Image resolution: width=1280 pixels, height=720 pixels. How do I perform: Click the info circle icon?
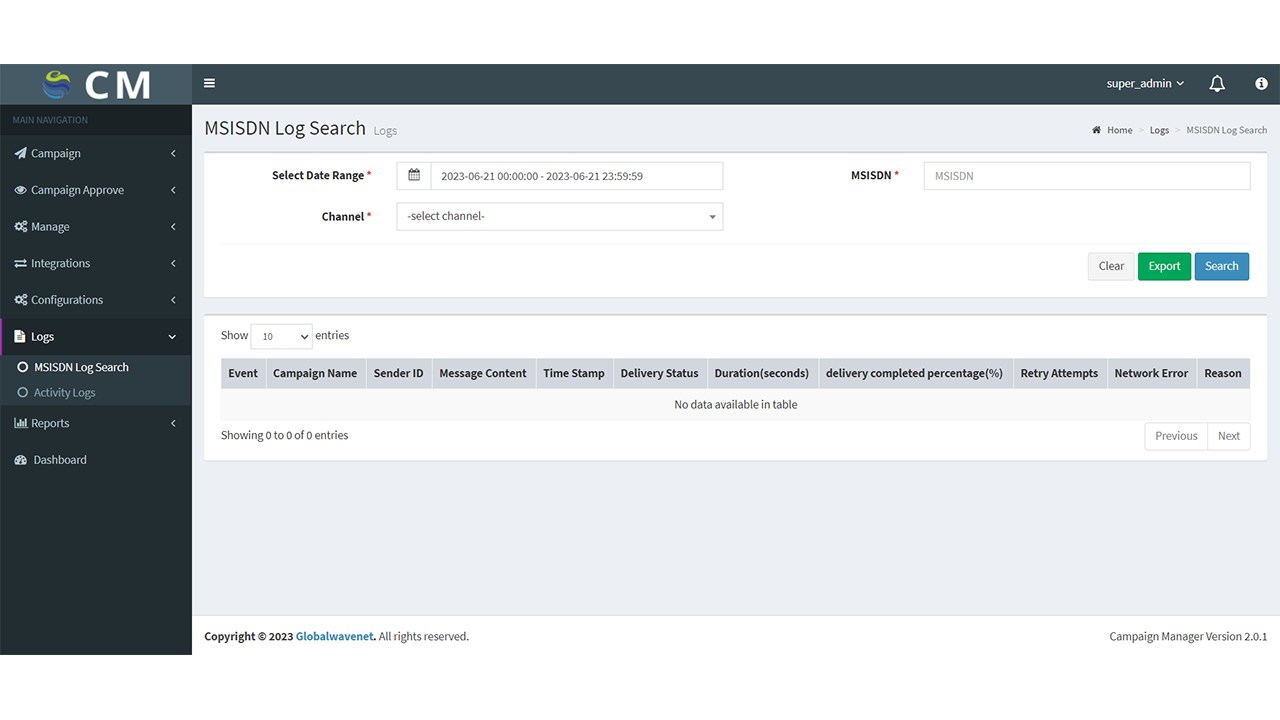tap(1261, 84)
